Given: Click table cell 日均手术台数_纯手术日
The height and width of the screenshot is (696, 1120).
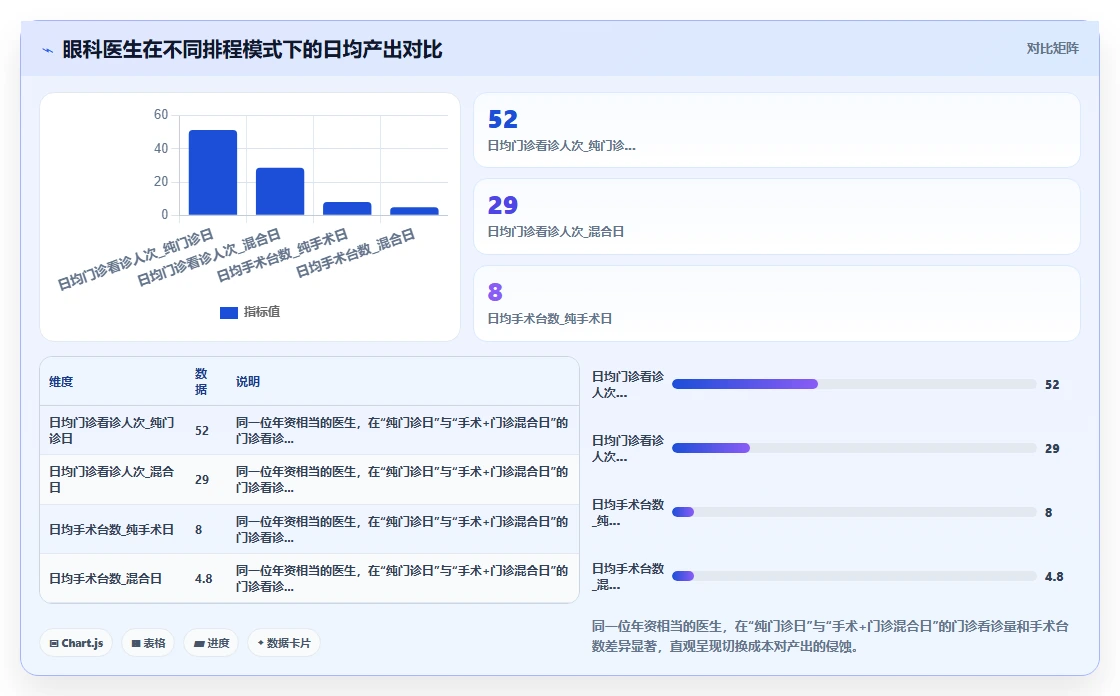Looking at the screenshot, I should point(111,530).
